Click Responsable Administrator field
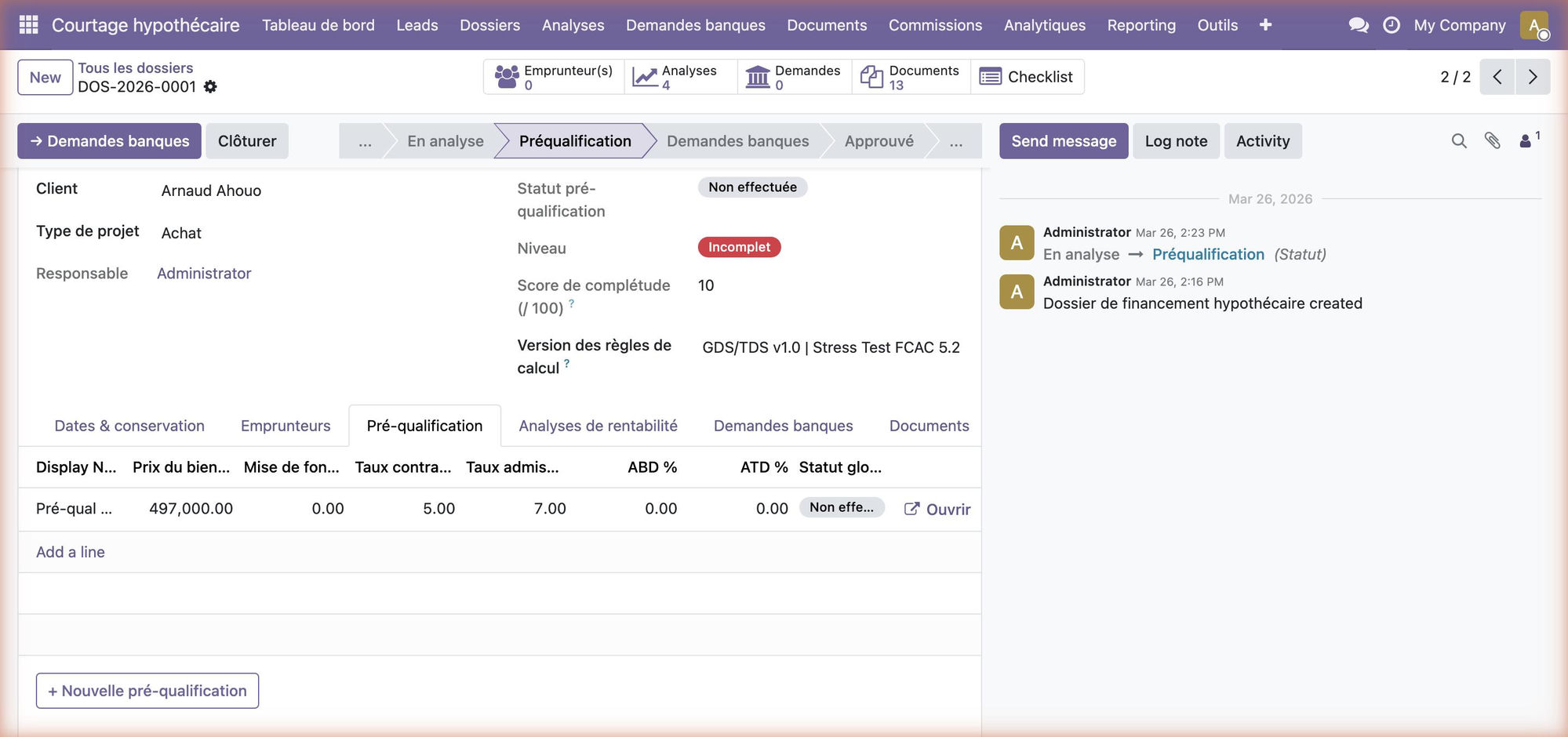Viewport: 1568px width, 737px height. click(204, 274)
